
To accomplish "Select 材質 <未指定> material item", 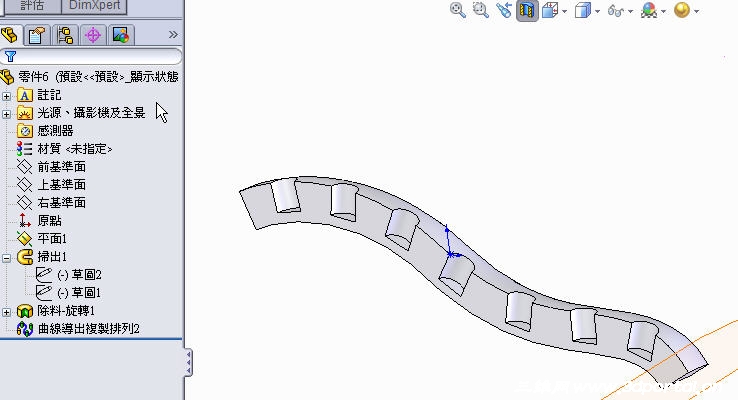I will click(75, 149).
